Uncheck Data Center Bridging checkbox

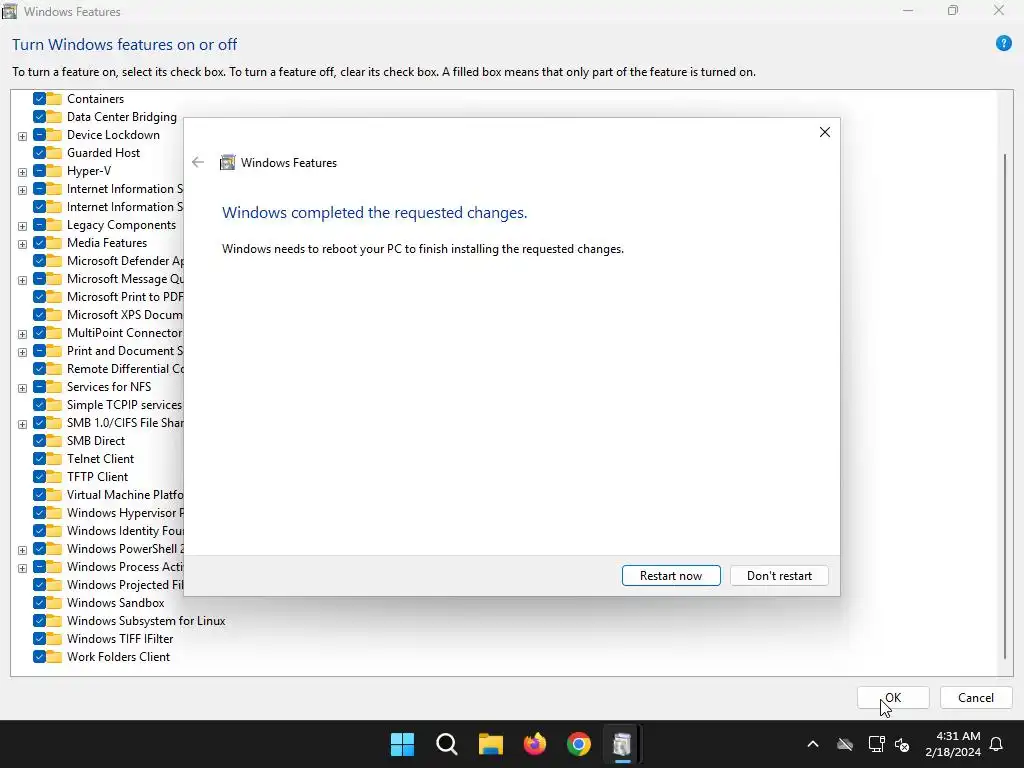(x=39, y=117)
